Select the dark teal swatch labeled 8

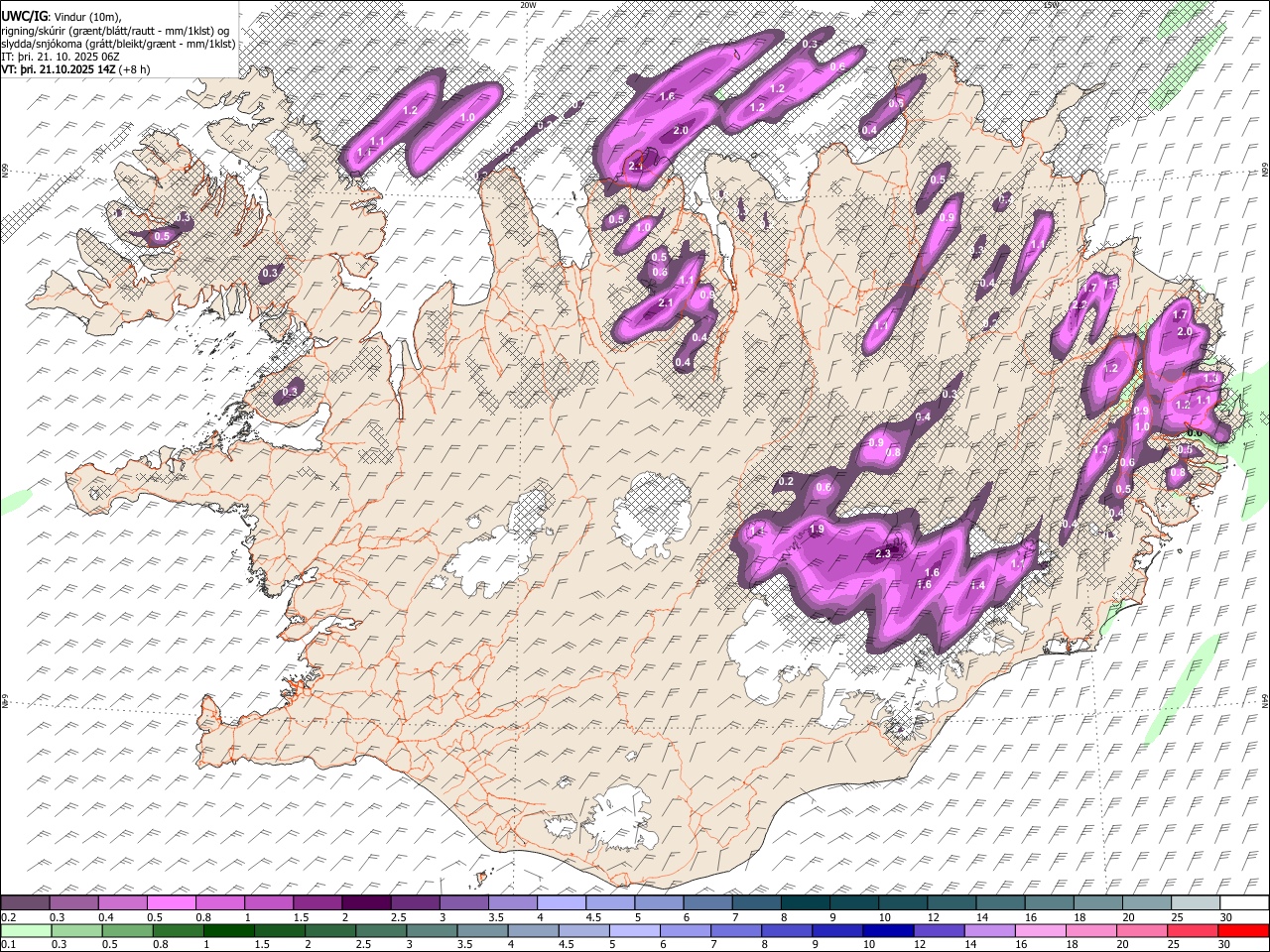point(805,903)
